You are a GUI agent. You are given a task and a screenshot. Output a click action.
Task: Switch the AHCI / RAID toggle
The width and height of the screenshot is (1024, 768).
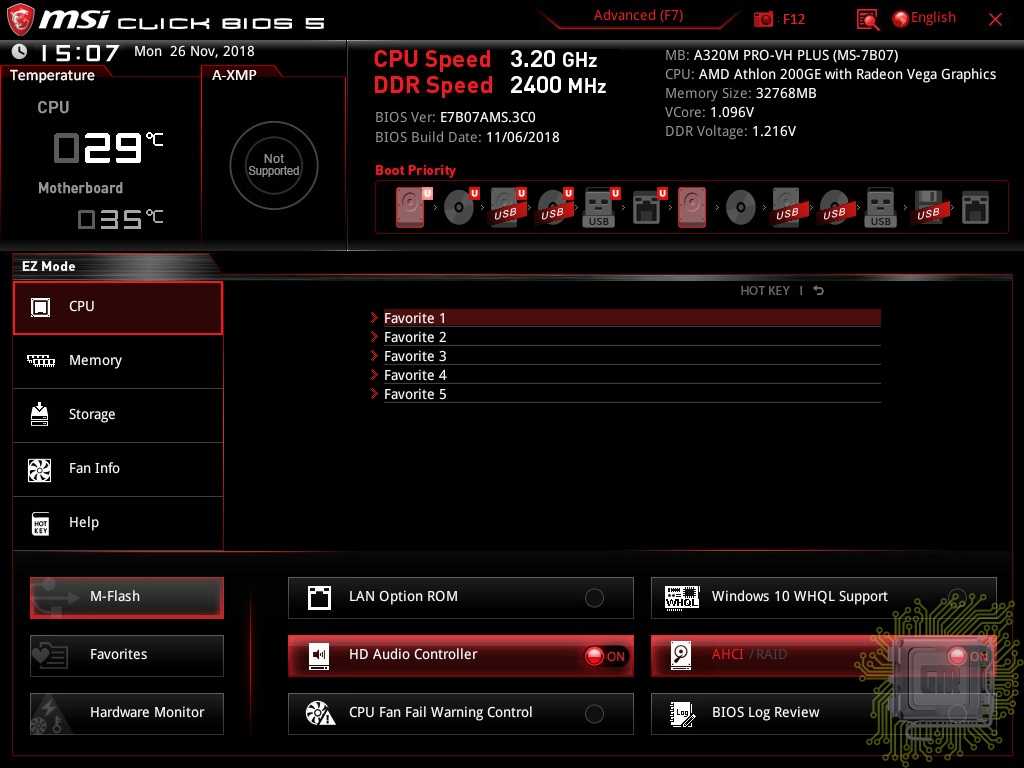(x=968, y=656)
